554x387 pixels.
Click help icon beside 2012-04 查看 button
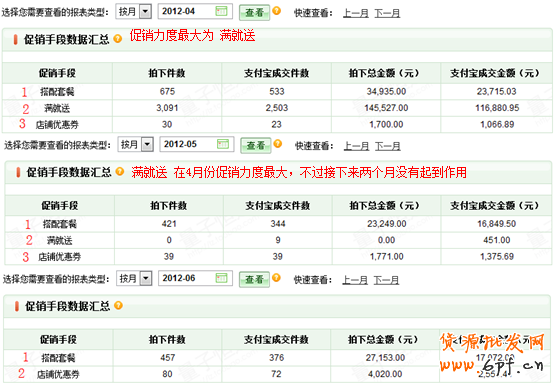(277, 11)
